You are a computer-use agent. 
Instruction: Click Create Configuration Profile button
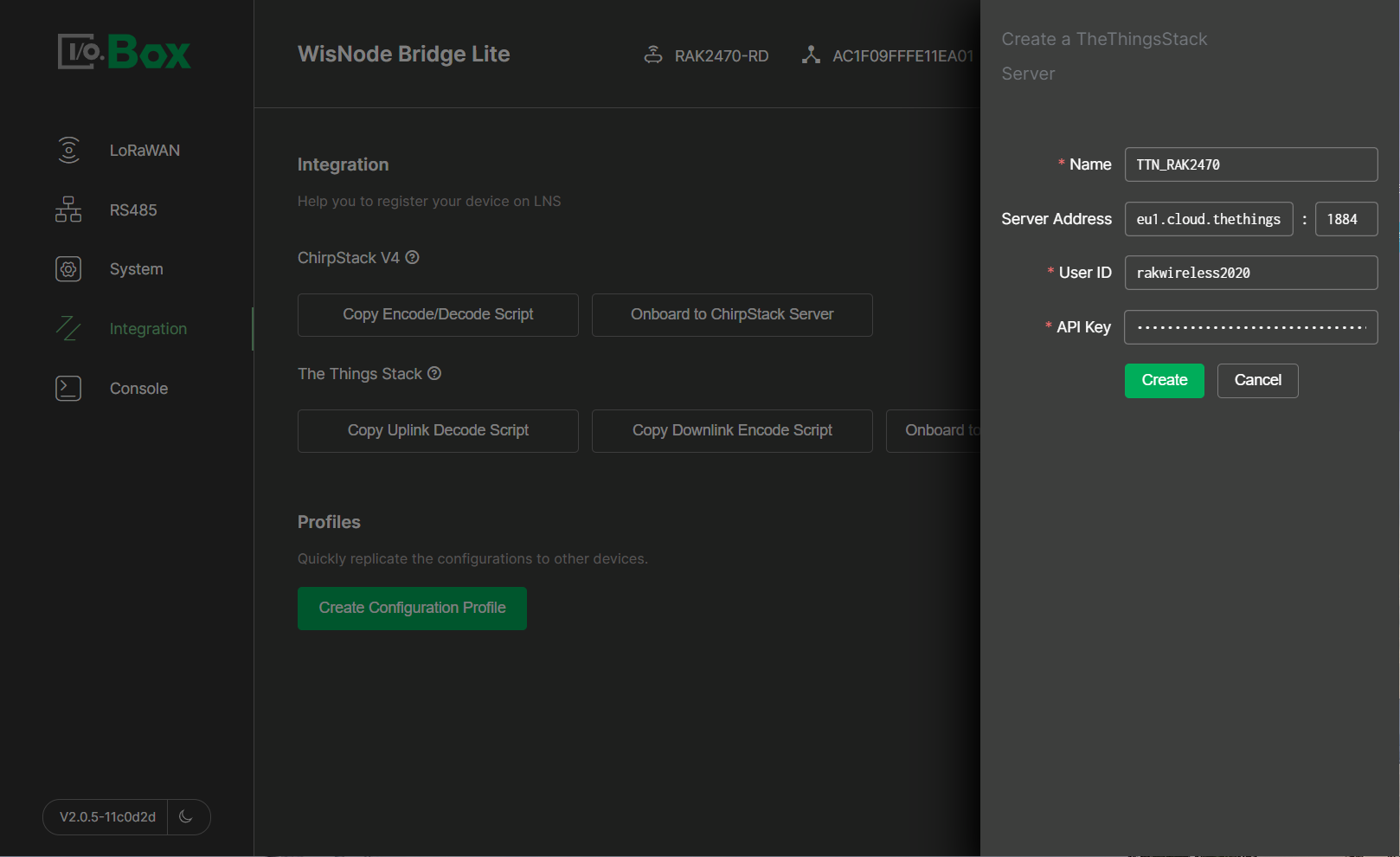412,608
